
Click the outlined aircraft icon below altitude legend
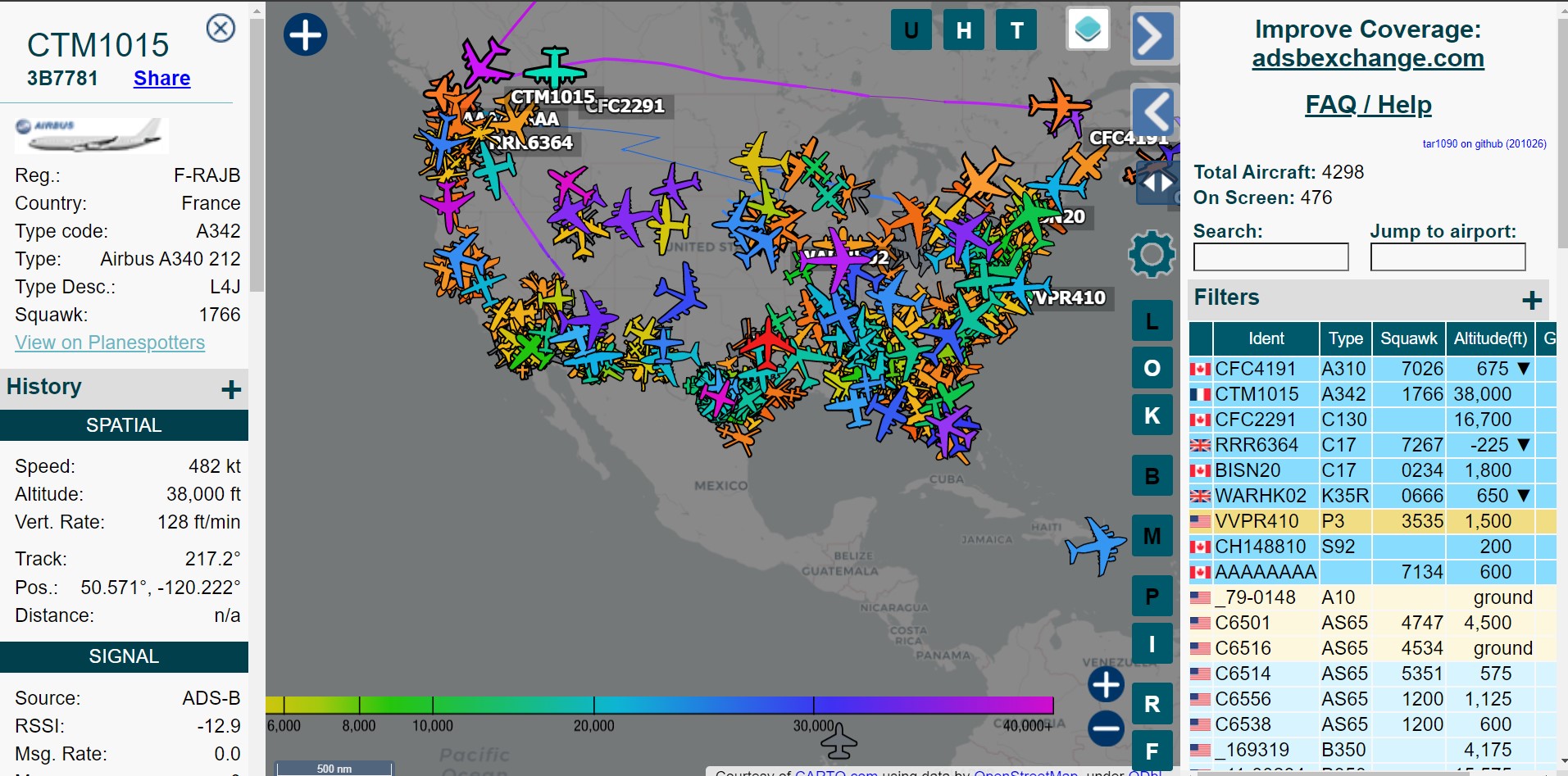(839, 741)
